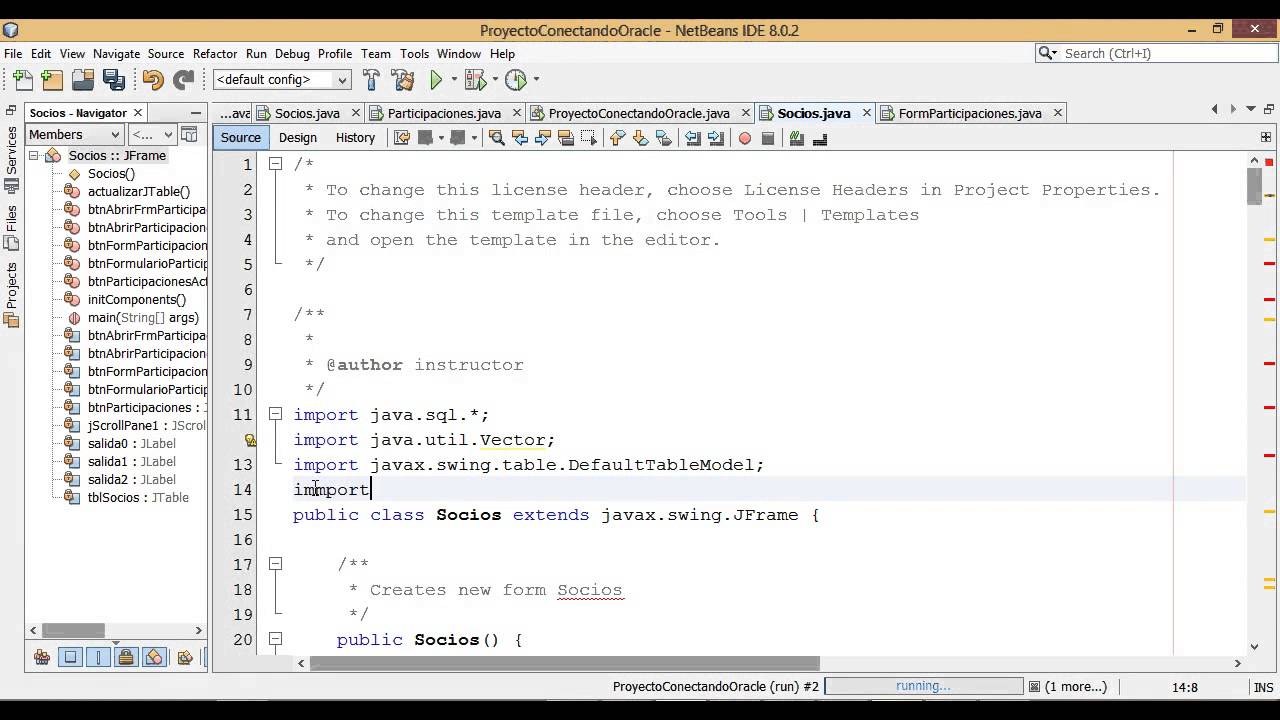Open the Refactor menu
The image size is (1280, 720).
point(215,54)
